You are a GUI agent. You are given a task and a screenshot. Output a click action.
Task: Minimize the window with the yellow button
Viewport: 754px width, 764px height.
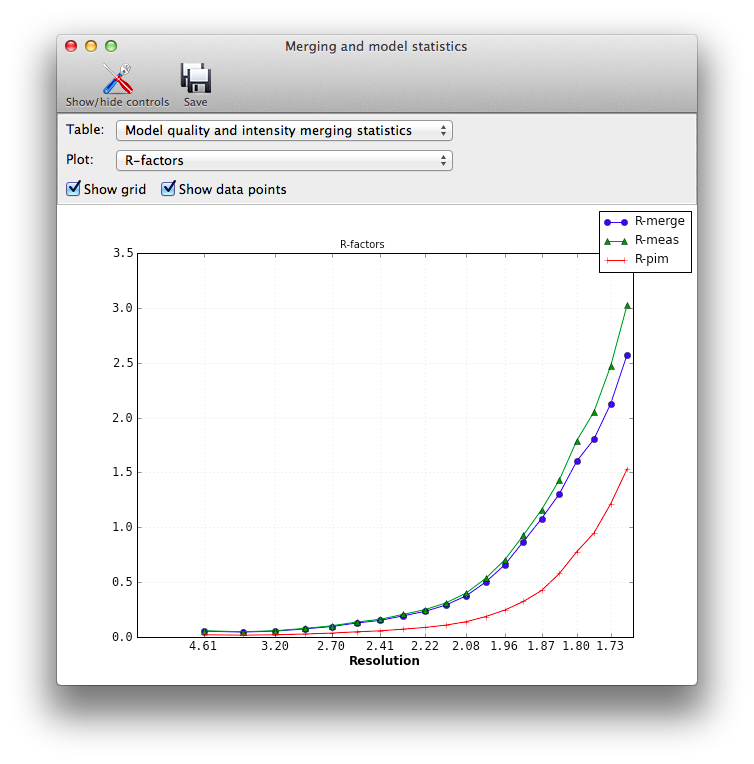[91, 46]
